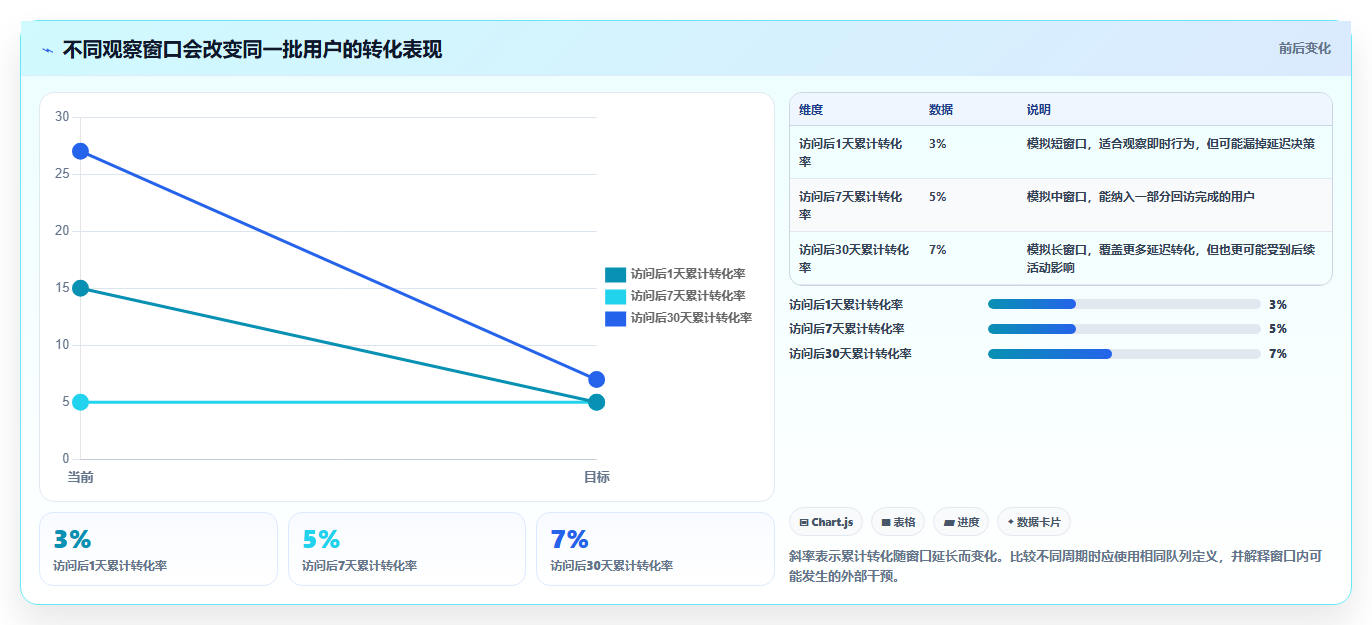Screen dimensions: 1372x625
Task: Toggle the 访问后1天累计转化率 legend swatch
Action: click(615, 274)
